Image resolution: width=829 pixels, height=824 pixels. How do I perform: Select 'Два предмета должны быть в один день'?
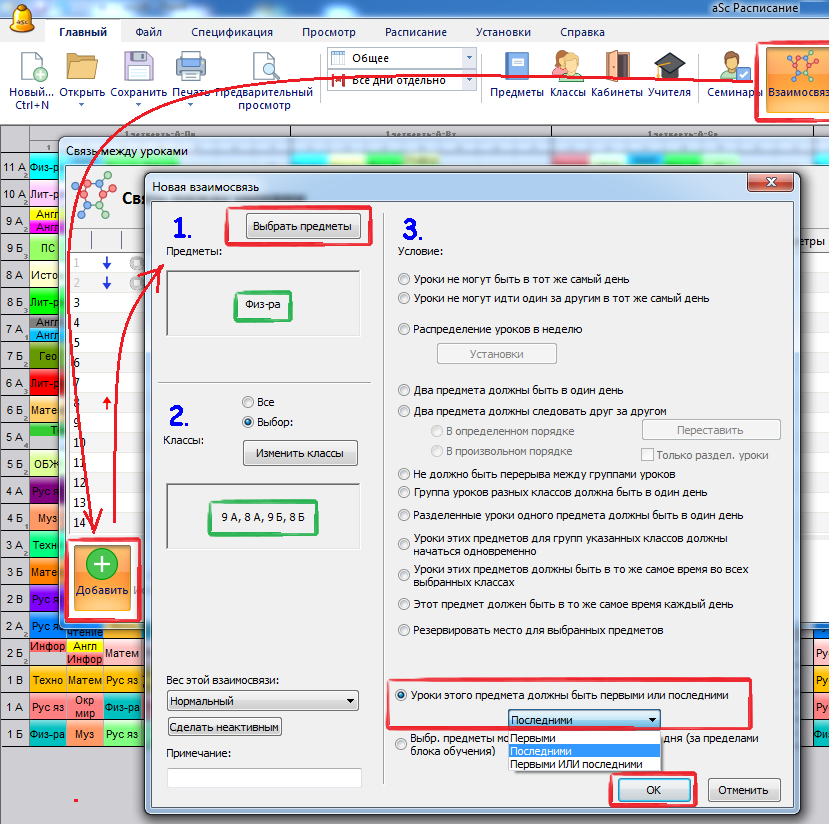[404, 390]
